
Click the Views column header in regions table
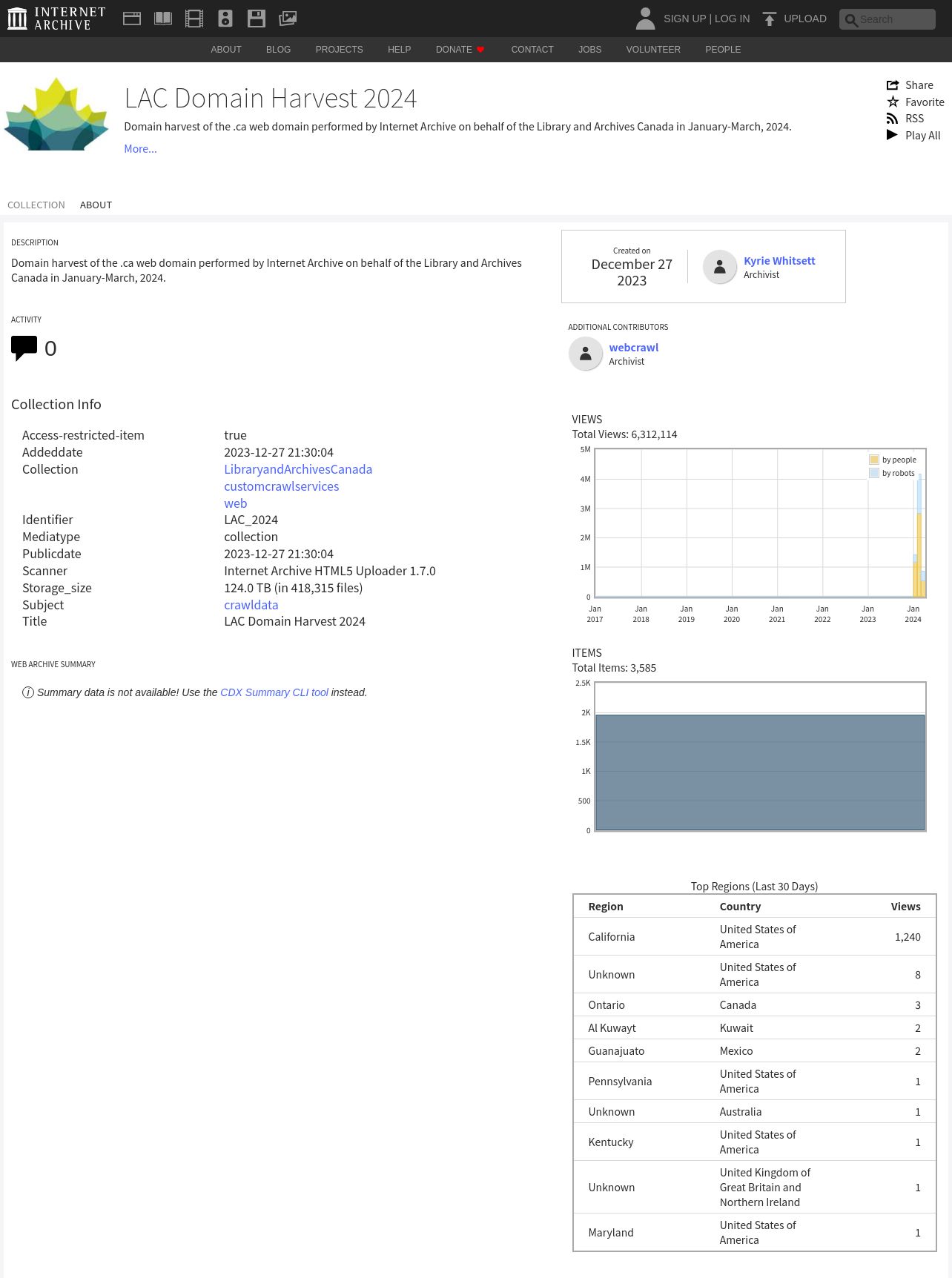point(905,907)
